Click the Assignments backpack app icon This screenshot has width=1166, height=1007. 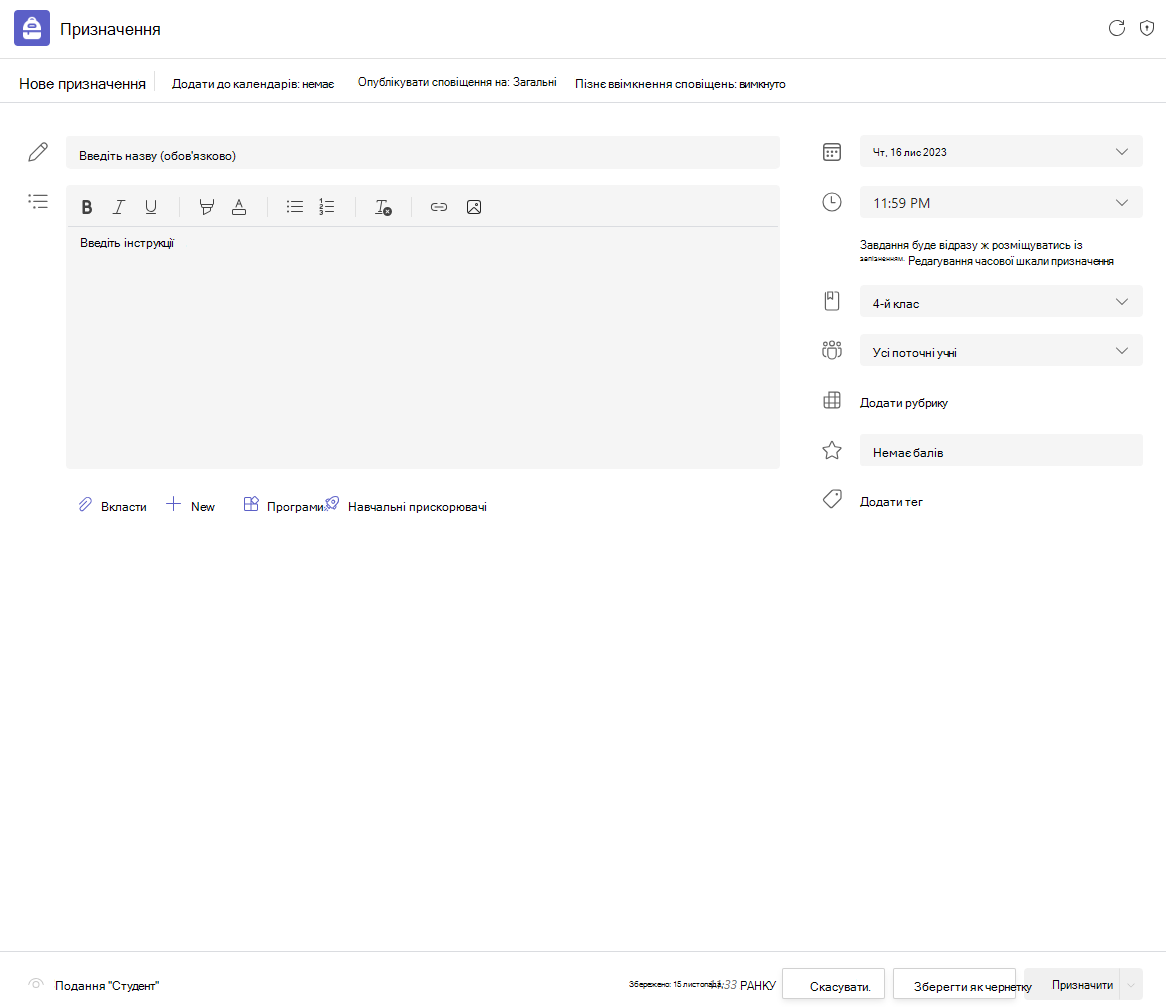(32, 28)
